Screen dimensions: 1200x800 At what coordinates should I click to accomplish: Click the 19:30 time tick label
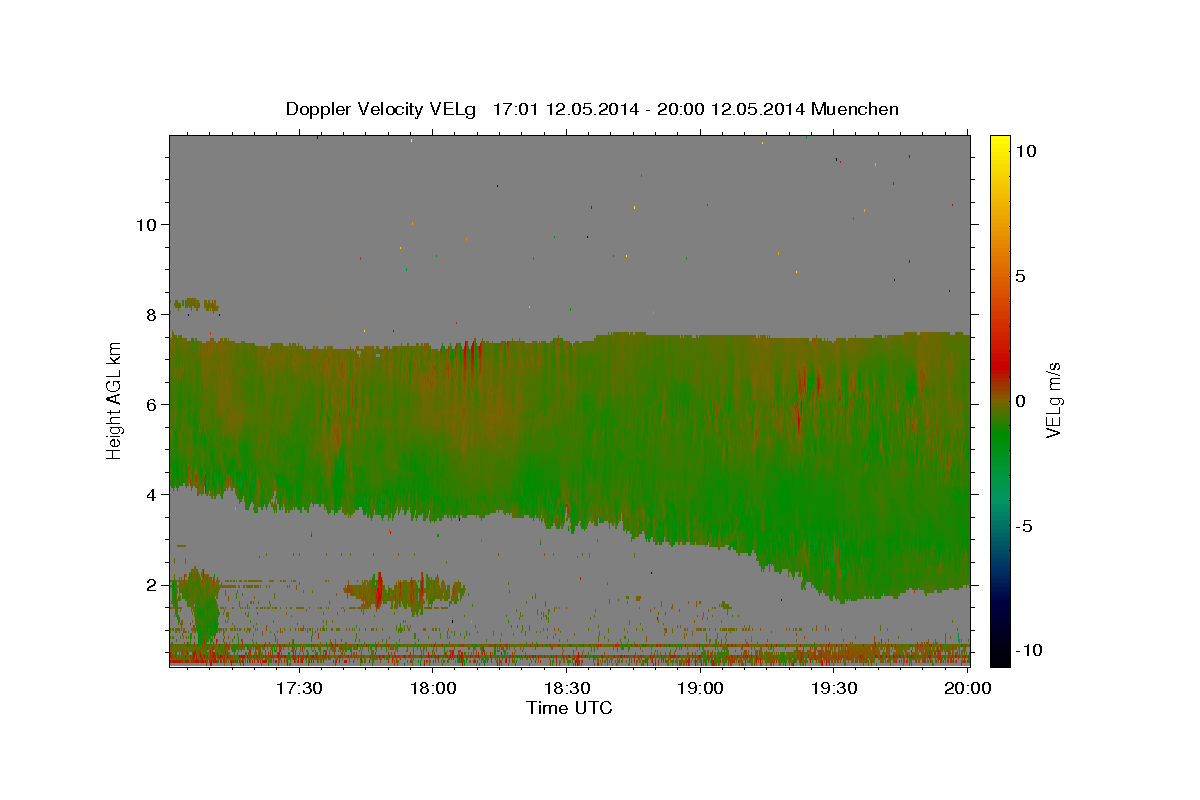point(834,688)
